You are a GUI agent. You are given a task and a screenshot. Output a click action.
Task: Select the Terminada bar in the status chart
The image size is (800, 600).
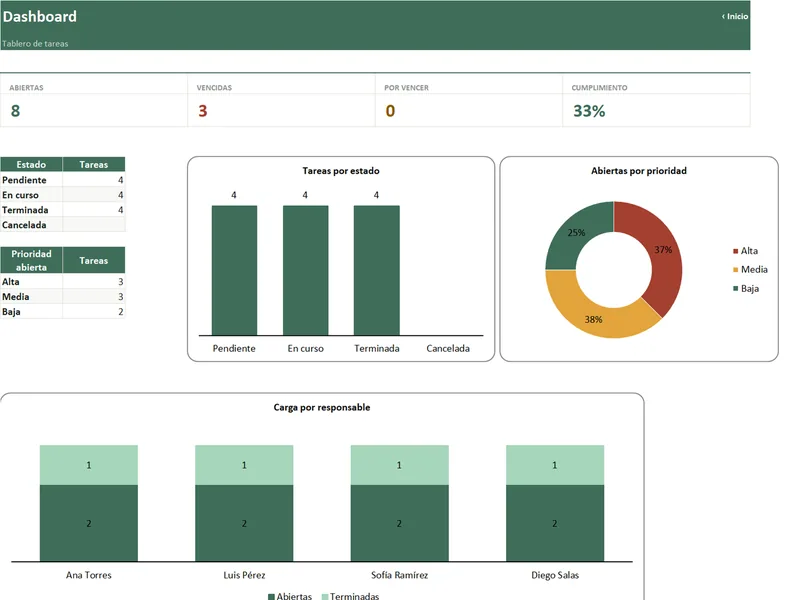[x=377, y=270]
